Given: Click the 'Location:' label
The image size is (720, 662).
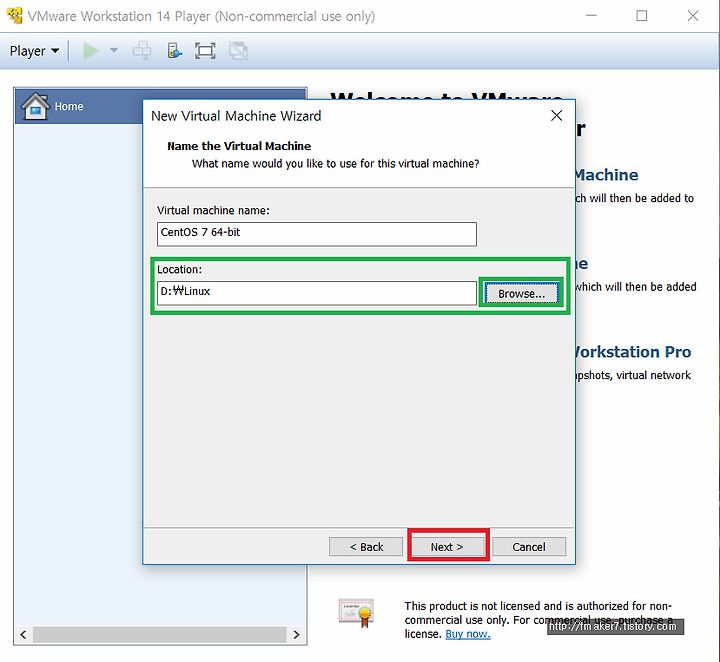Looking at the screenshot, I should click(x=180, y=269).
